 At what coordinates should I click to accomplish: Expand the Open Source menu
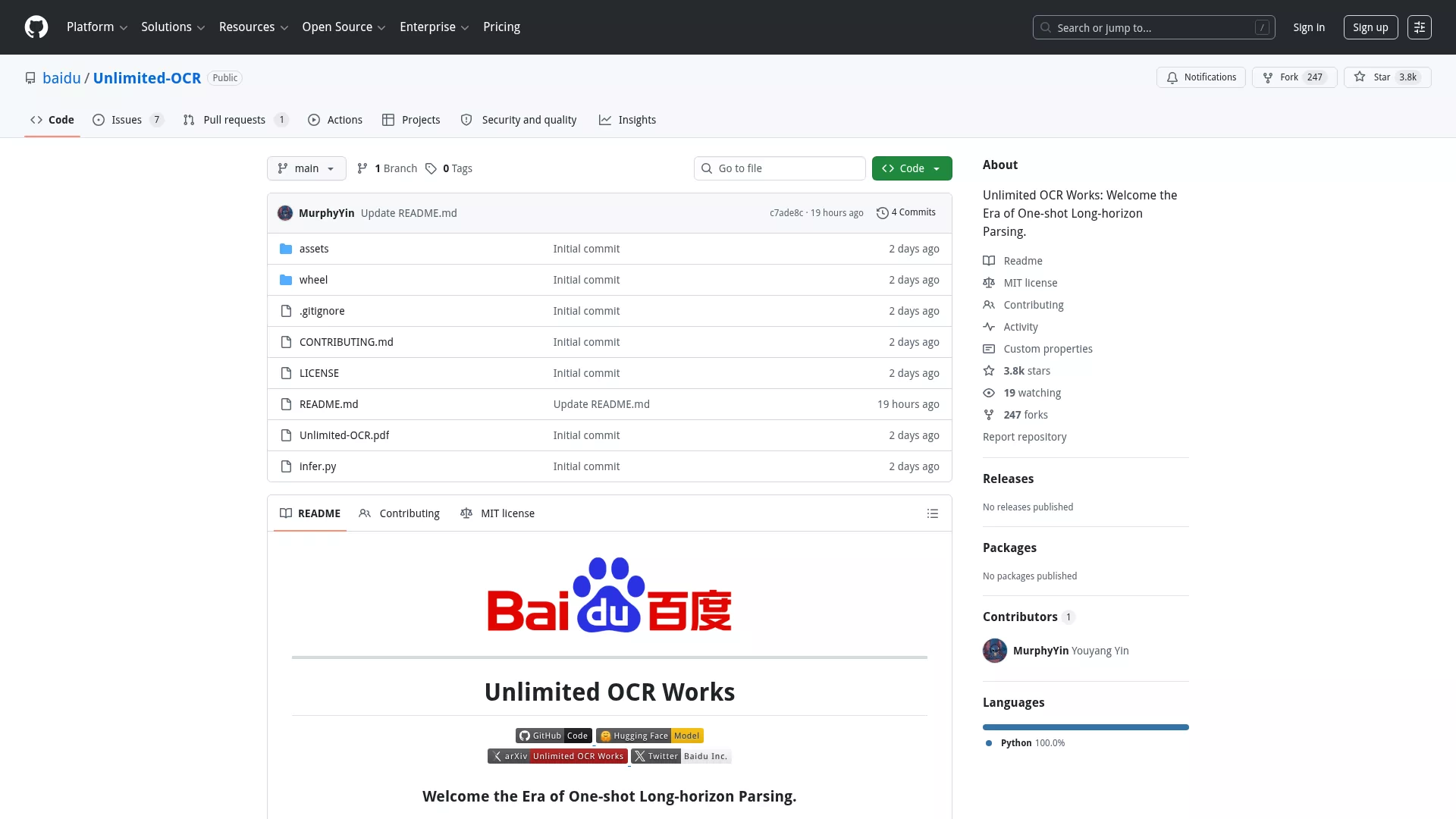click(344, 27)
